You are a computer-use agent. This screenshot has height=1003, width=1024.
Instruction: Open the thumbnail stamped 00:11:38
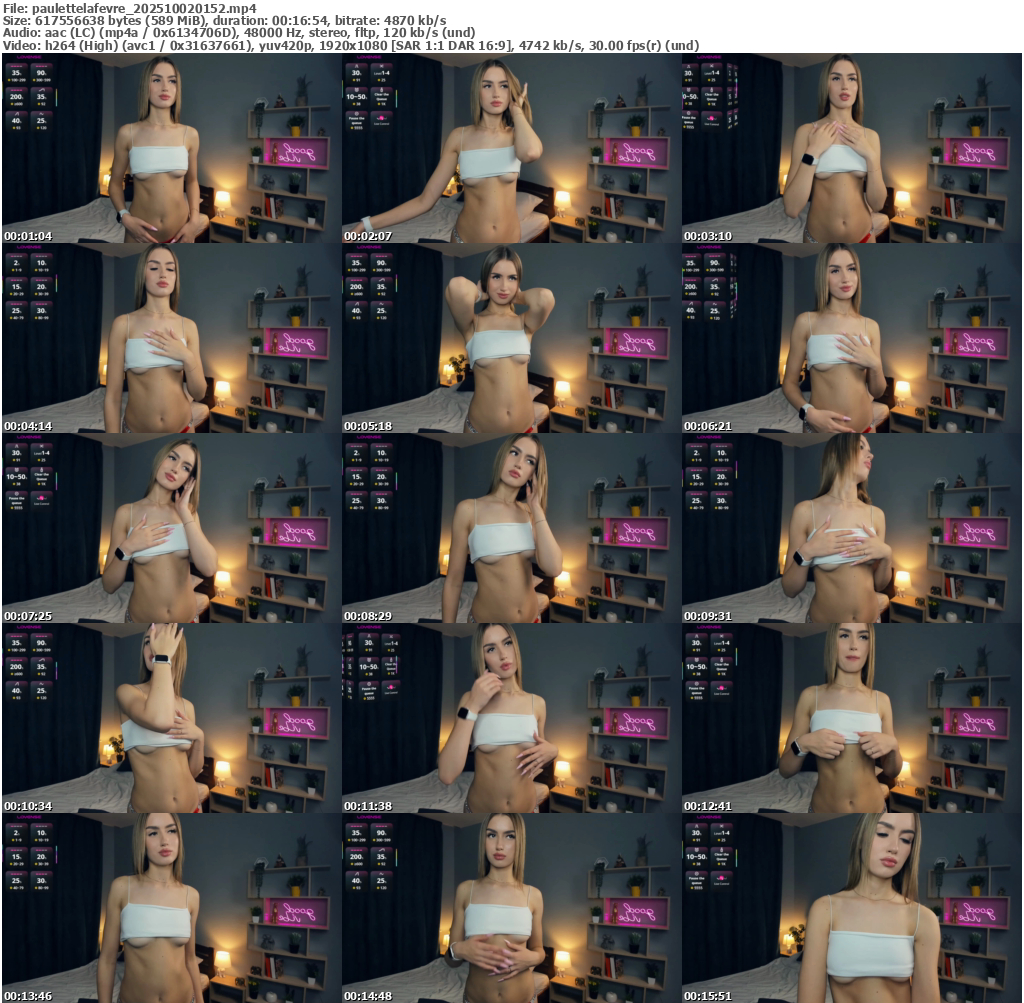[x=511, y=718]
